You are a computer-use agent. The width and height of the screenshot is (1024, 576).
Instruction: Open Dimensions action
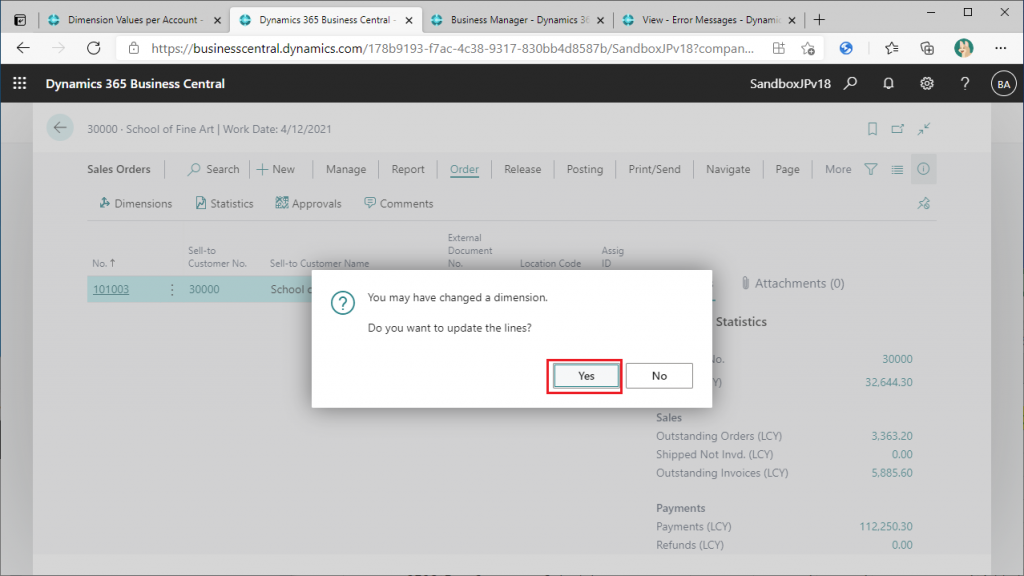pos(136,204)
